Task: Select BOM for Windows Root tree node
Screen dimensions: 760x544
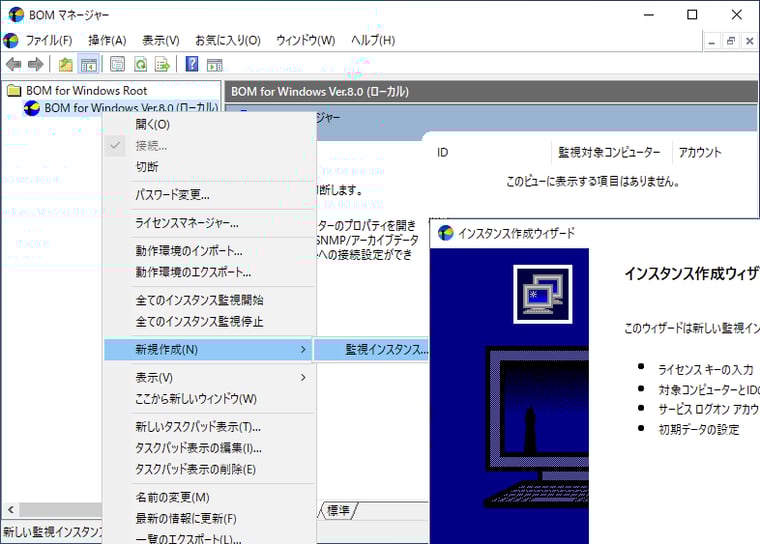Action: pyautogui.click(x=86, y=91)
